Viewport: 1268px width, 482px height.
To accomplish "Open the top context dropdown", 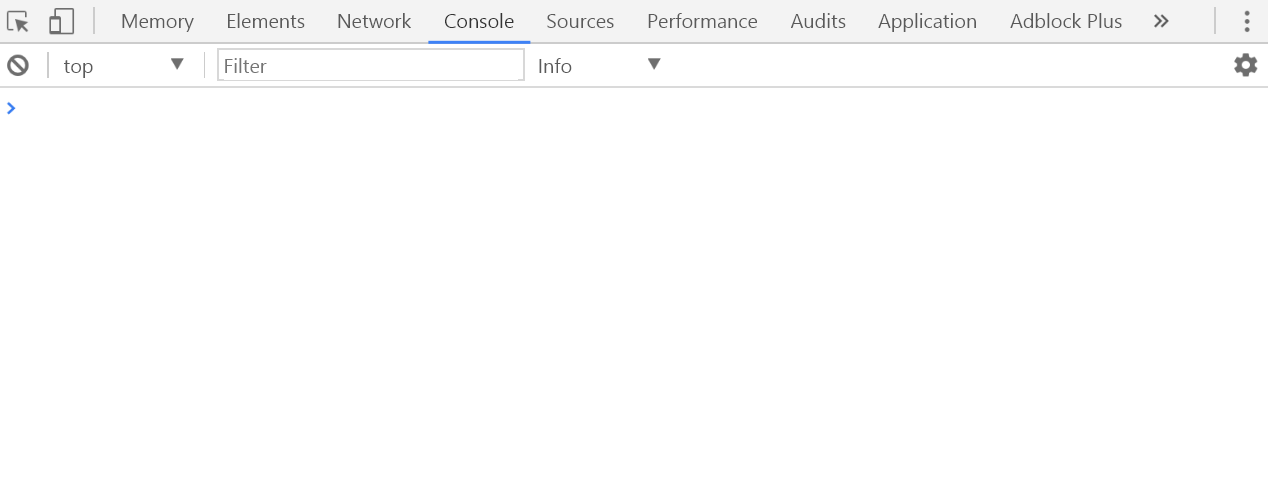I will point(123,66).
